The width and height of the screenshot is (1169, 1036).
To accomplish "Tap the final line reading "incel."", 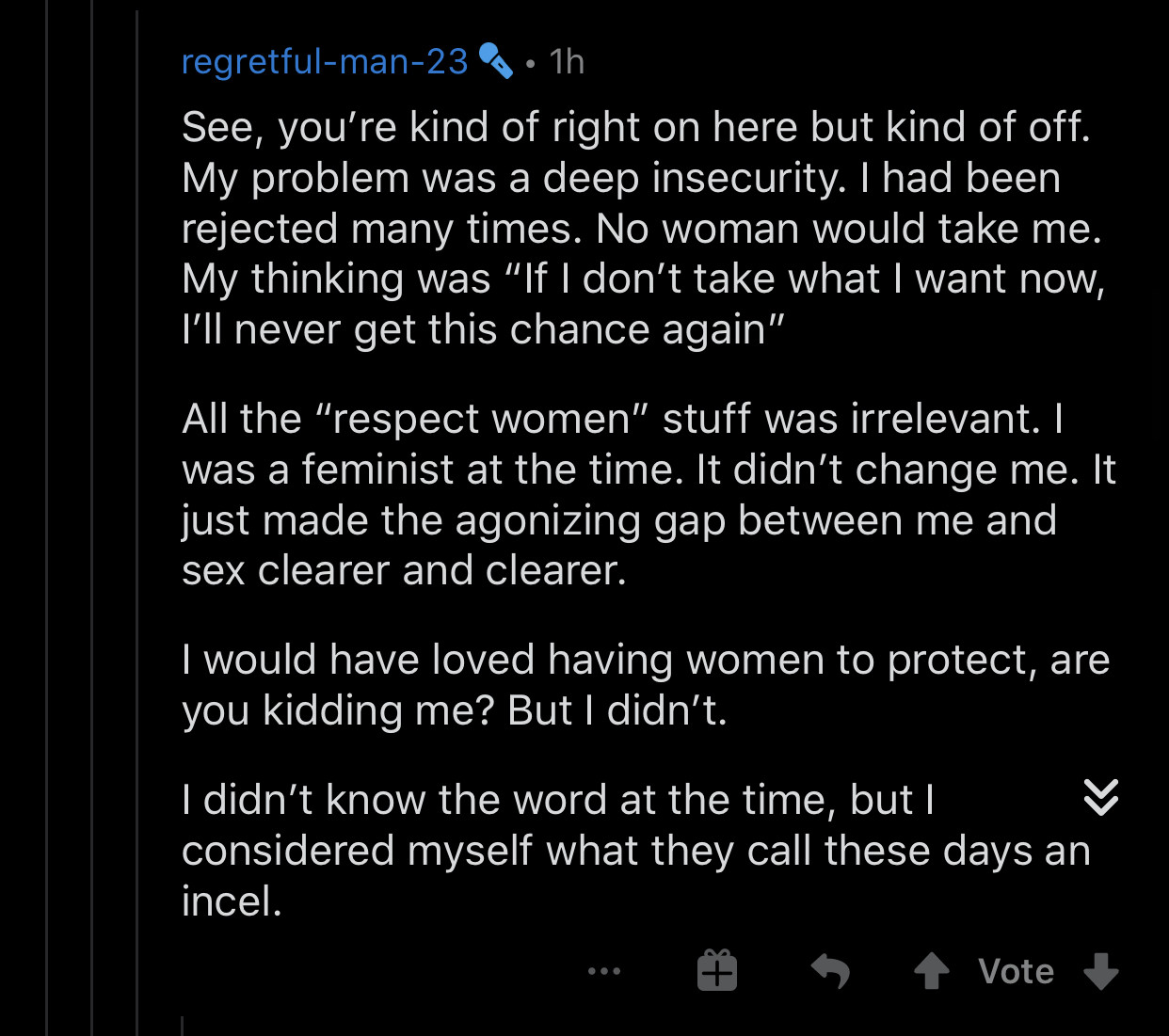I will 232,901.
